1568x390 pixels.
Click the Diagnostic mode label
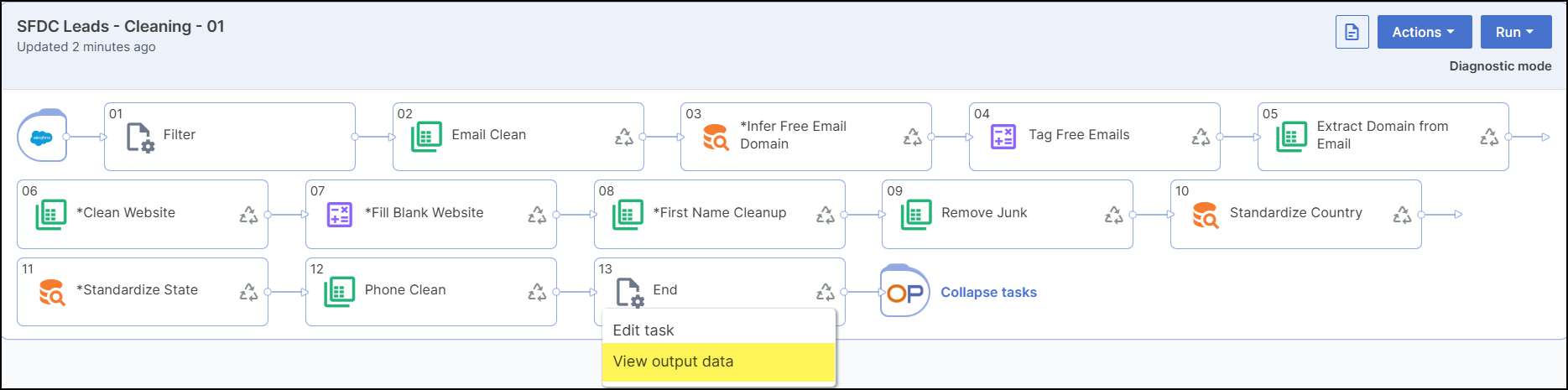[x=1500, y=66]
